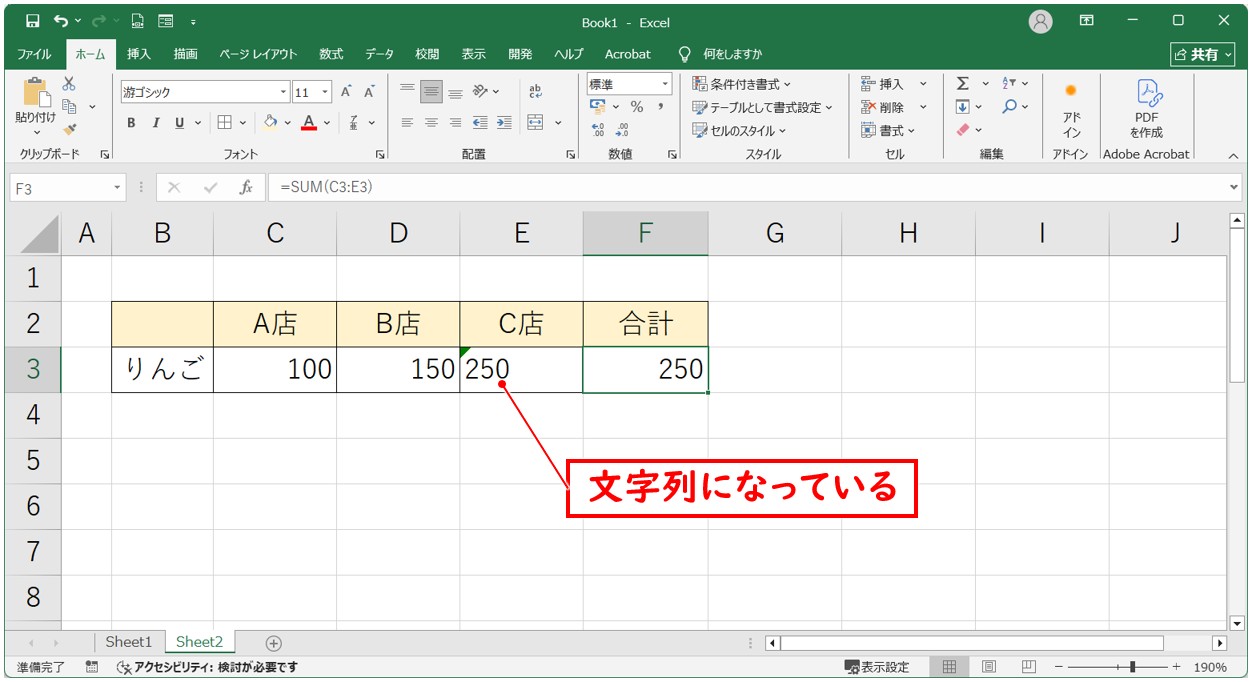Click the Cut scissors icon
1252x682 pixels.
pos(69,84)
